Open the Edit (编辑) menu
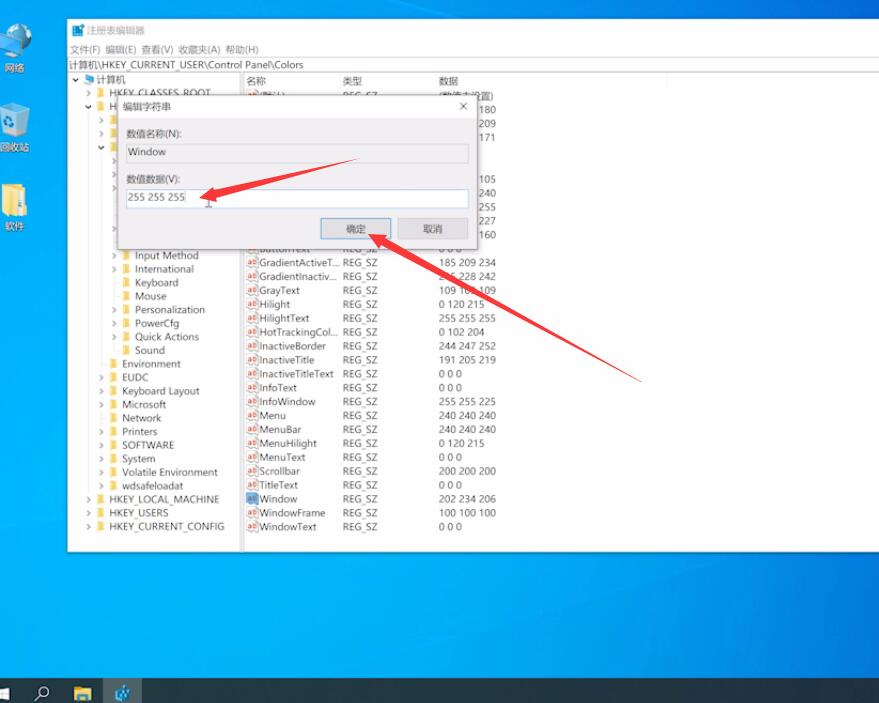 click(x=121, y=49)
